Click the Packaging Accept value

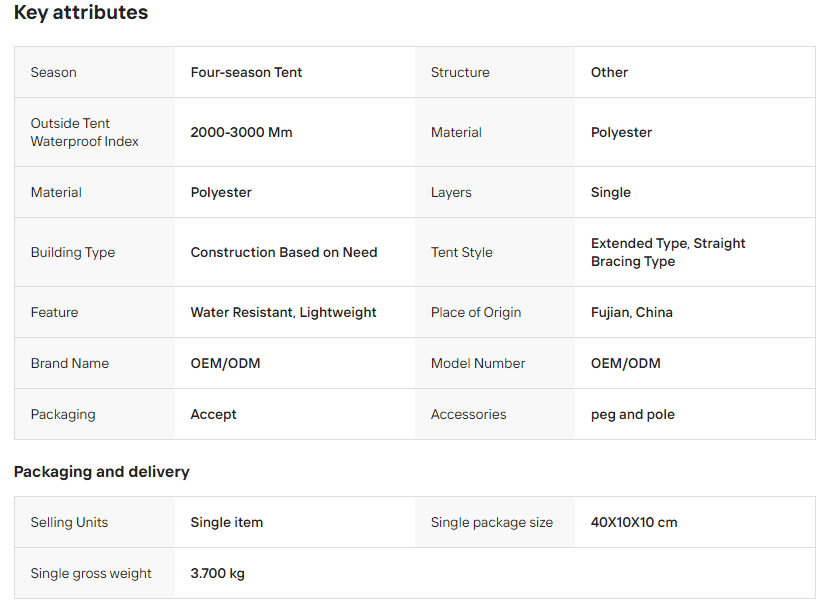click(213, 414)
